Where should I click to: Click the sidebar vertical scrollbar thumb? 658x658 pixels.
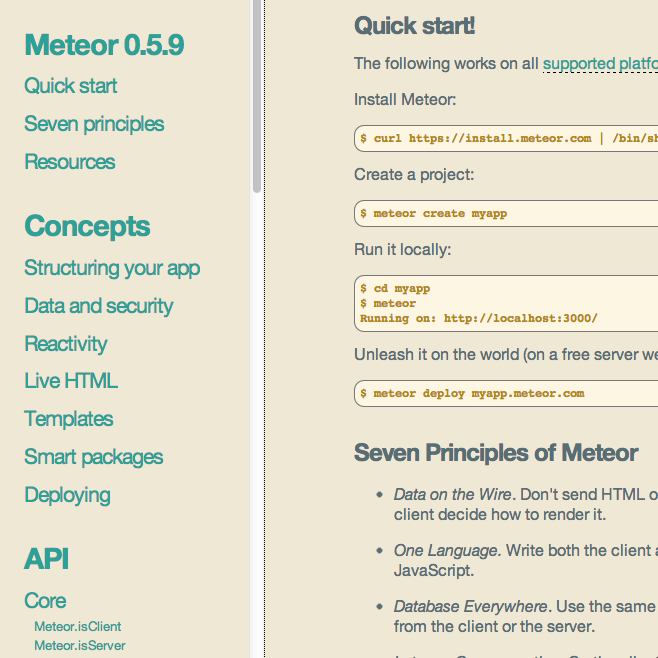257,95
